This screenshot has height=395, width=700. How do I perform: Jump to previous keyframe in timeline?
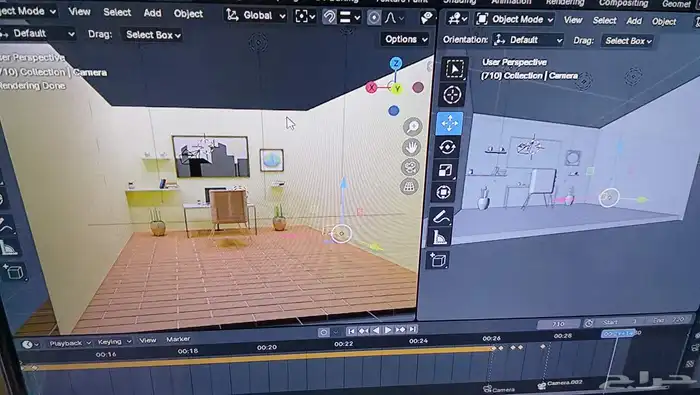click(363, 331)
